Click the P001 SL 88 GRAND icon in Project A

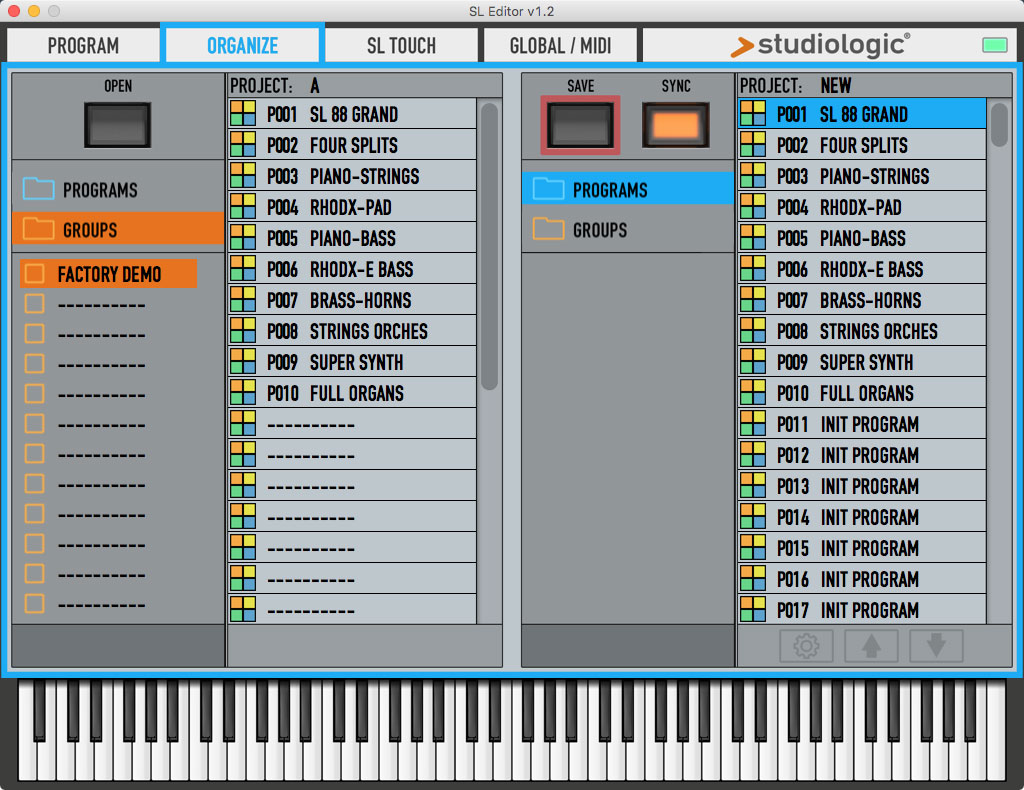(243, 114)
